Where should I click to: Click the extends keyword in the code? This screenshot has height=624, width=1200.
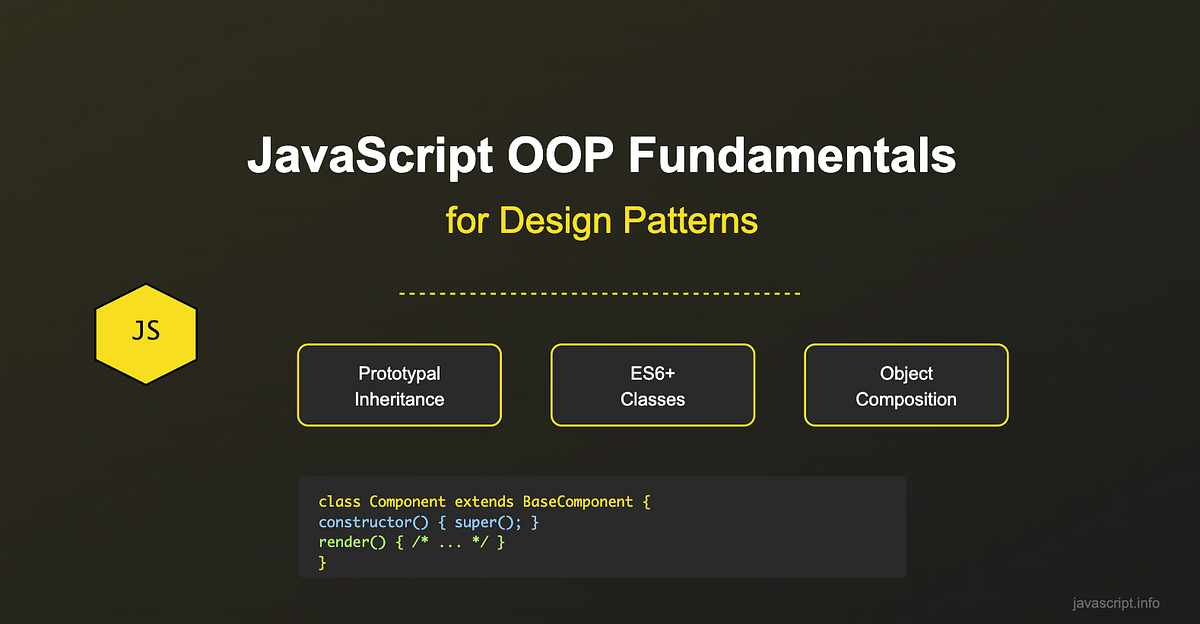[x=485, y=501]
